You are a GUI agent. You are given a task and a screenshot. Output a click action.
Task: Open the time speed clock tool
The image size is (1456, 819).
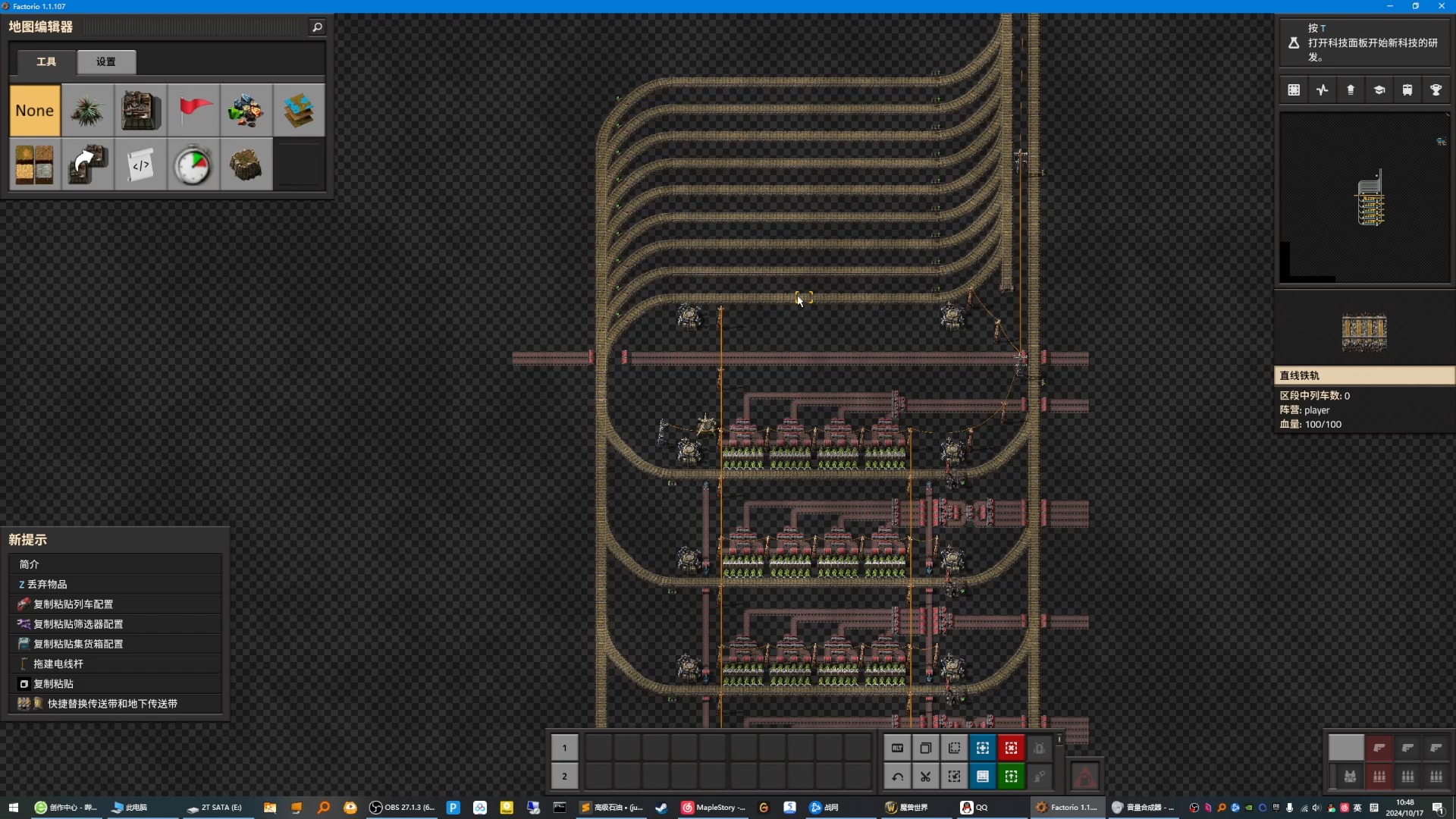click(193, 165)
